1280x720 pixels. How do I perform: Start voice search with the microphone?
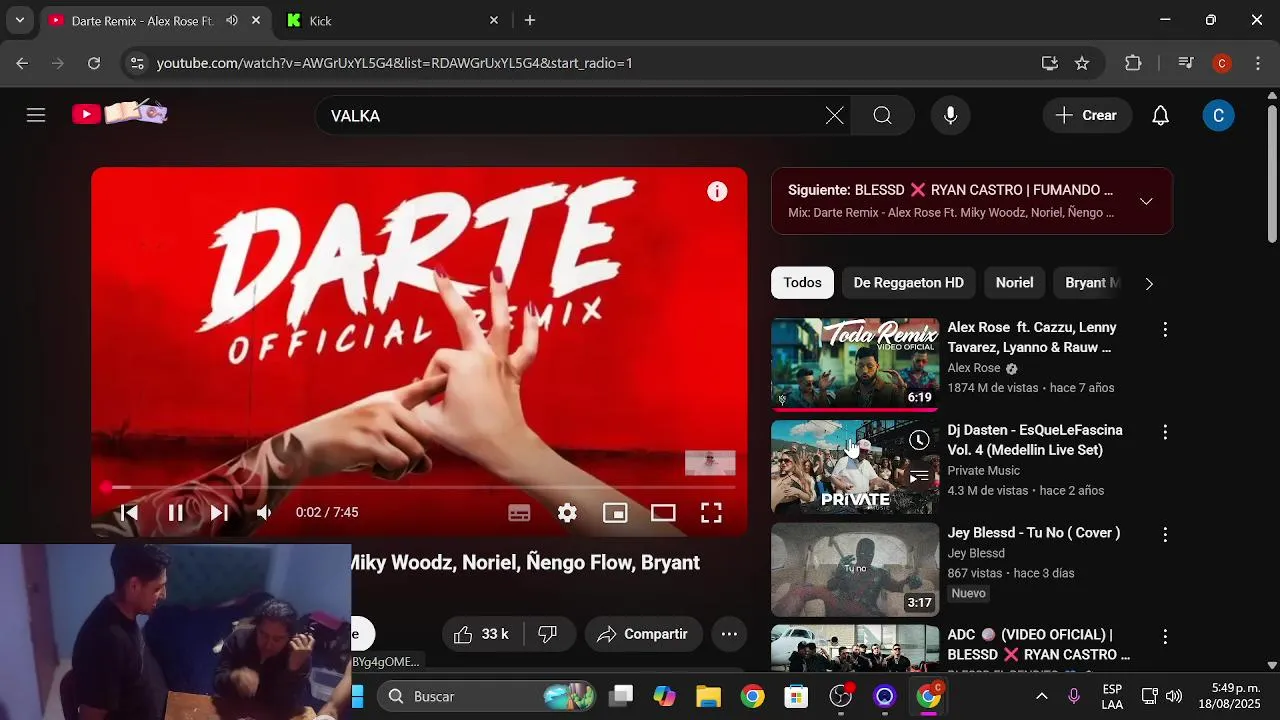950,116
